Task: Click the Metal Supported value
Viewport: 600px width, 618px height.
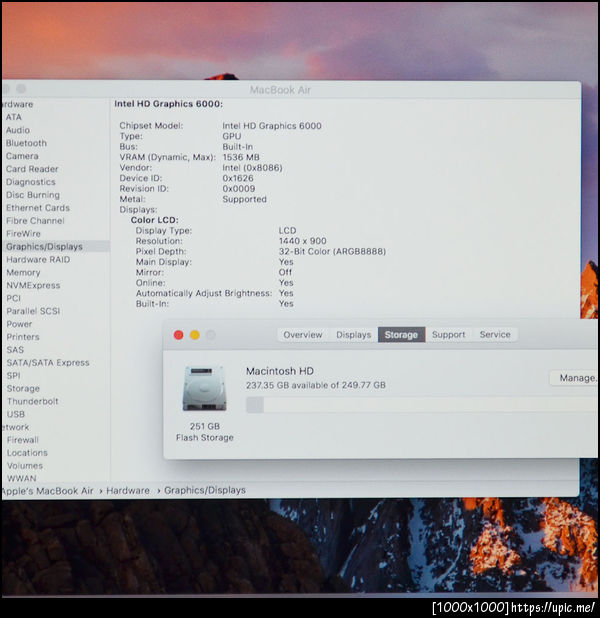Action: 244,199
